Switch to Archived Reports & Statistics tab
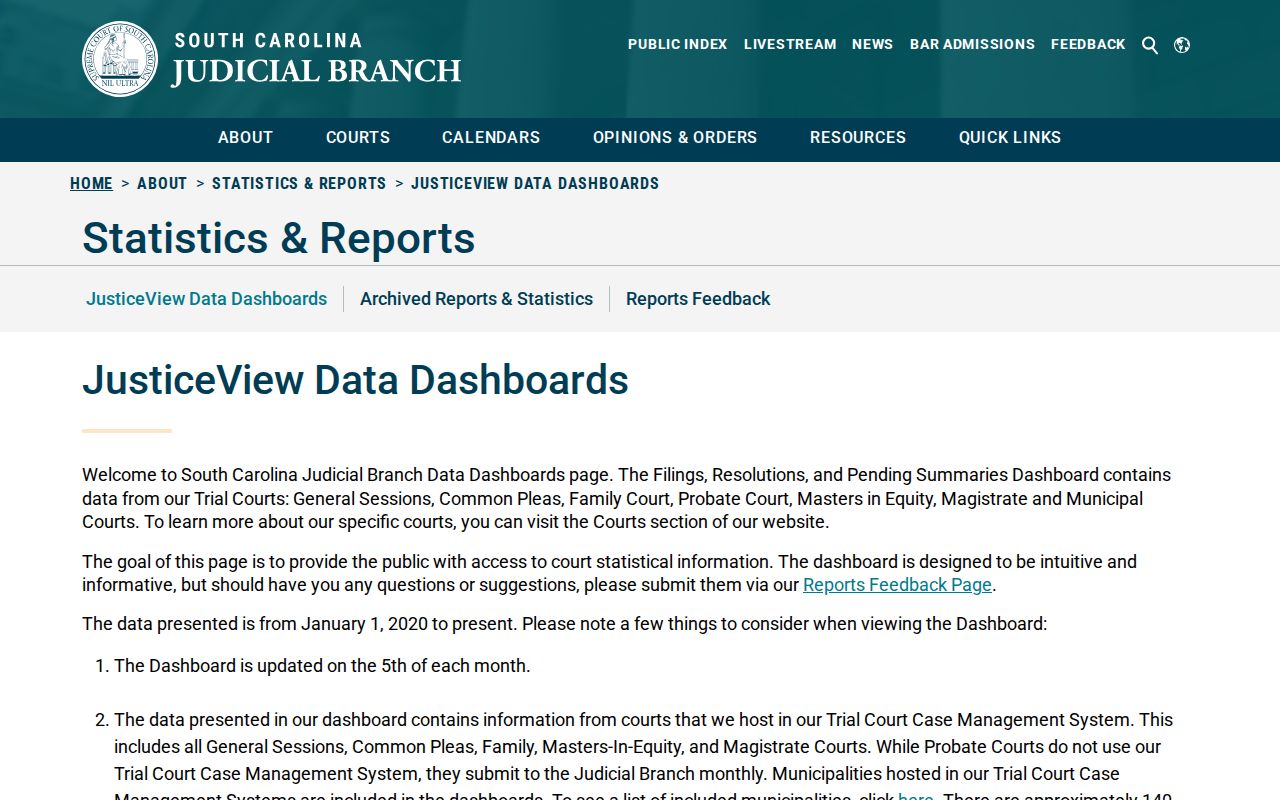 pos(476,299)
